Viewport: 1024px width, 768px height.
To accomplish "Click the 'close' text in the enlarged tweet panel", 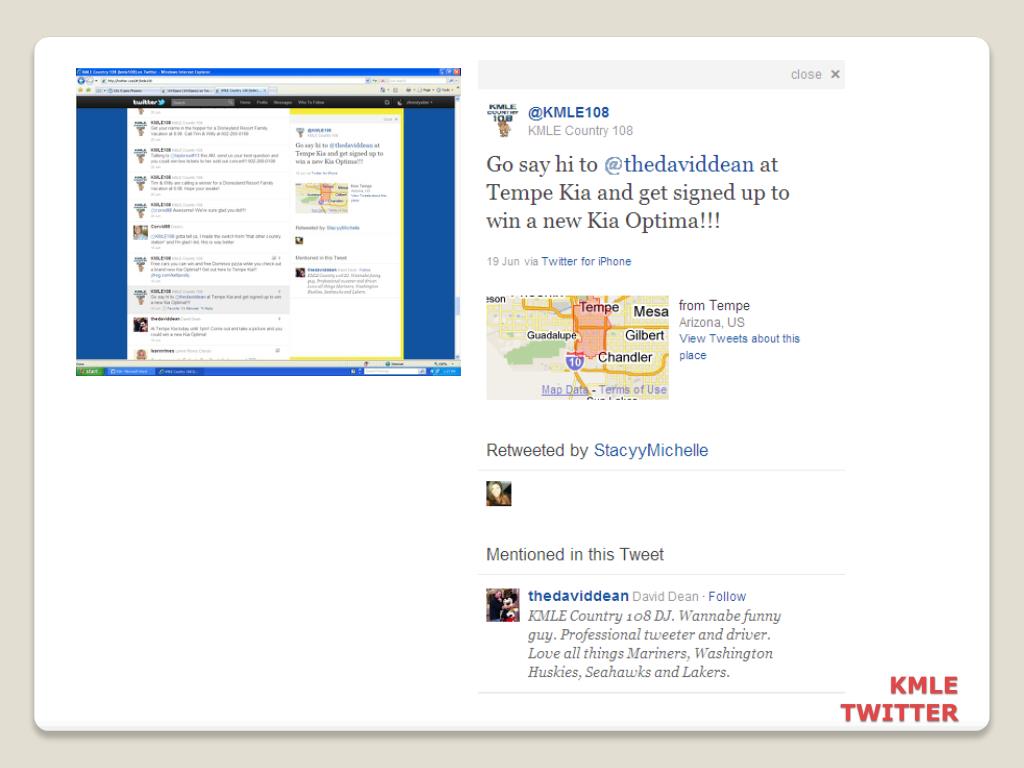I will (x=806, y=74).
